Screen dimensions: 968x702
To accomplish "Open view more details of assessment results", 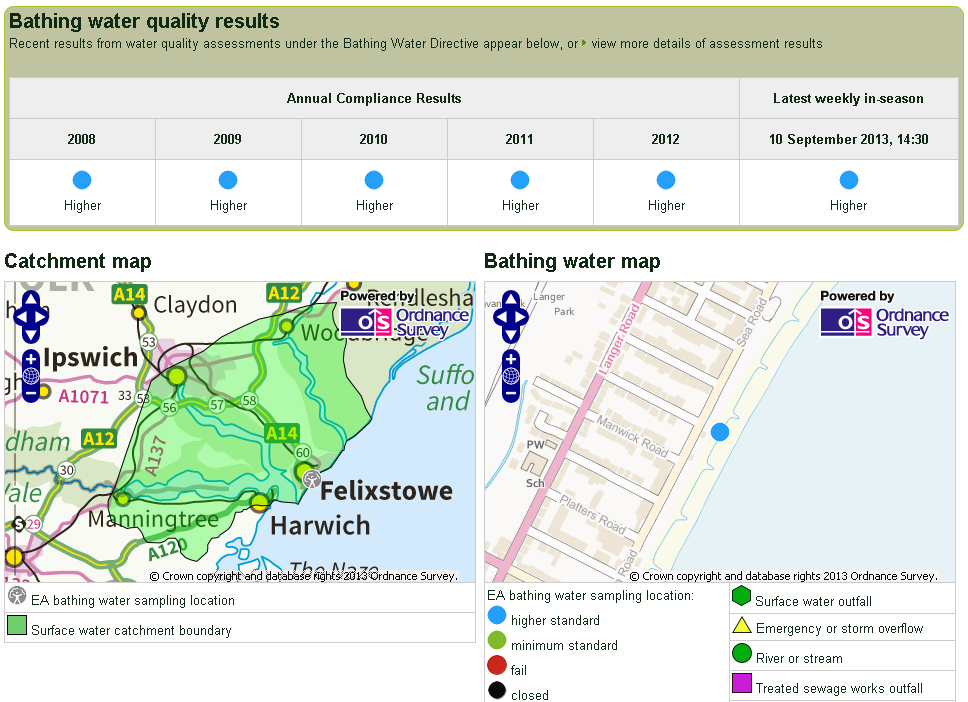I will pos(706,44).
